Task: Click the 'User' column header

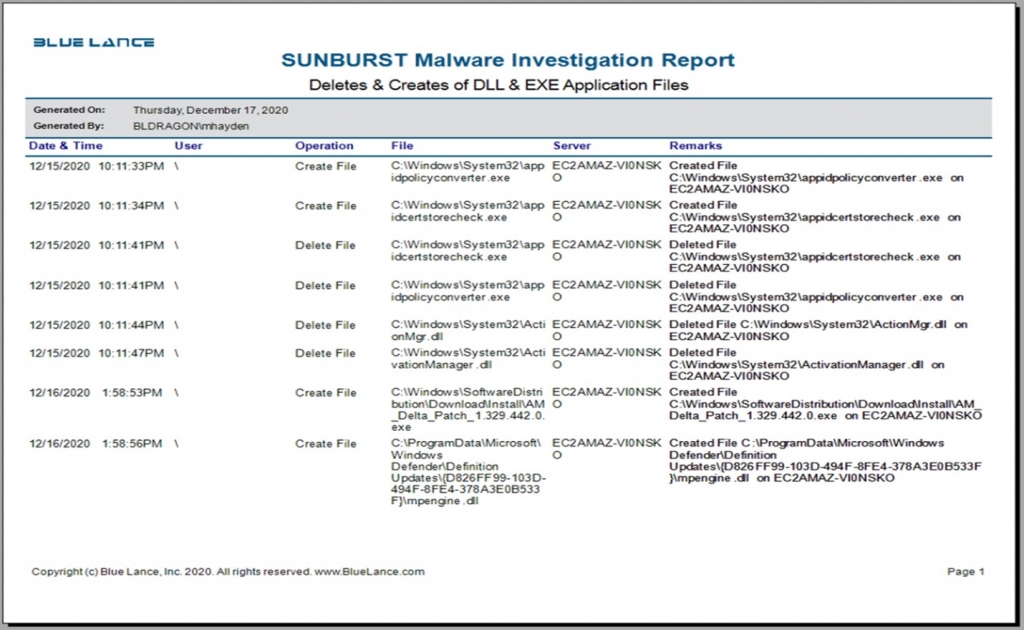Action: point(188,146)
